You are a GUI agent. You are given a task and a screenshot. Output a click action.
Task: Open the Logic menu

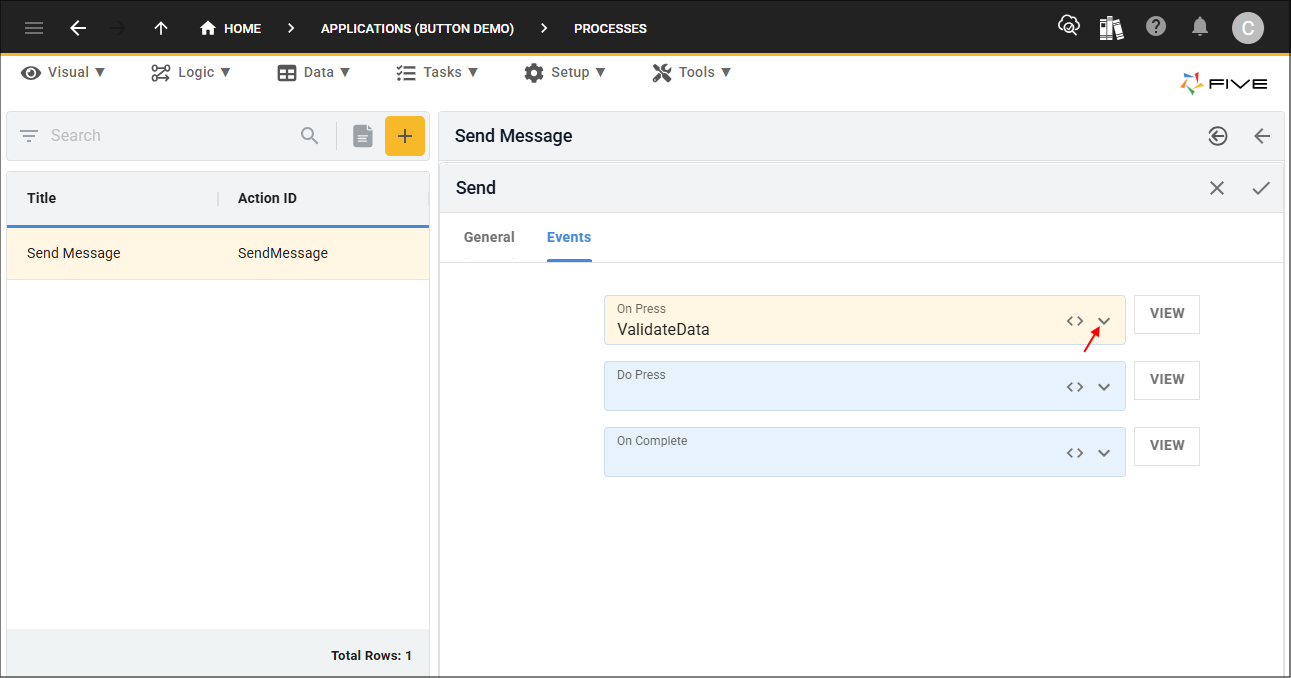191,72
